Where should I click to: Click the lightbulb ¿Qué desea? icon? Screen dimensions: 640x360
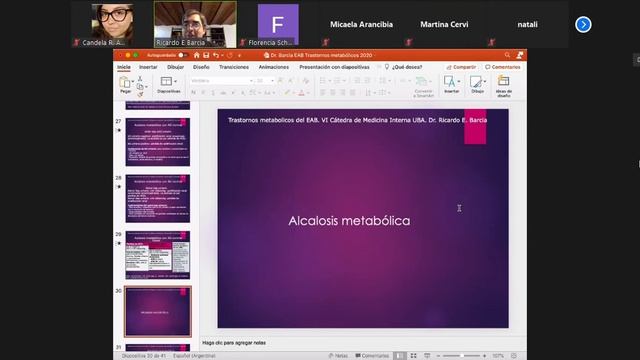(387, 67)
